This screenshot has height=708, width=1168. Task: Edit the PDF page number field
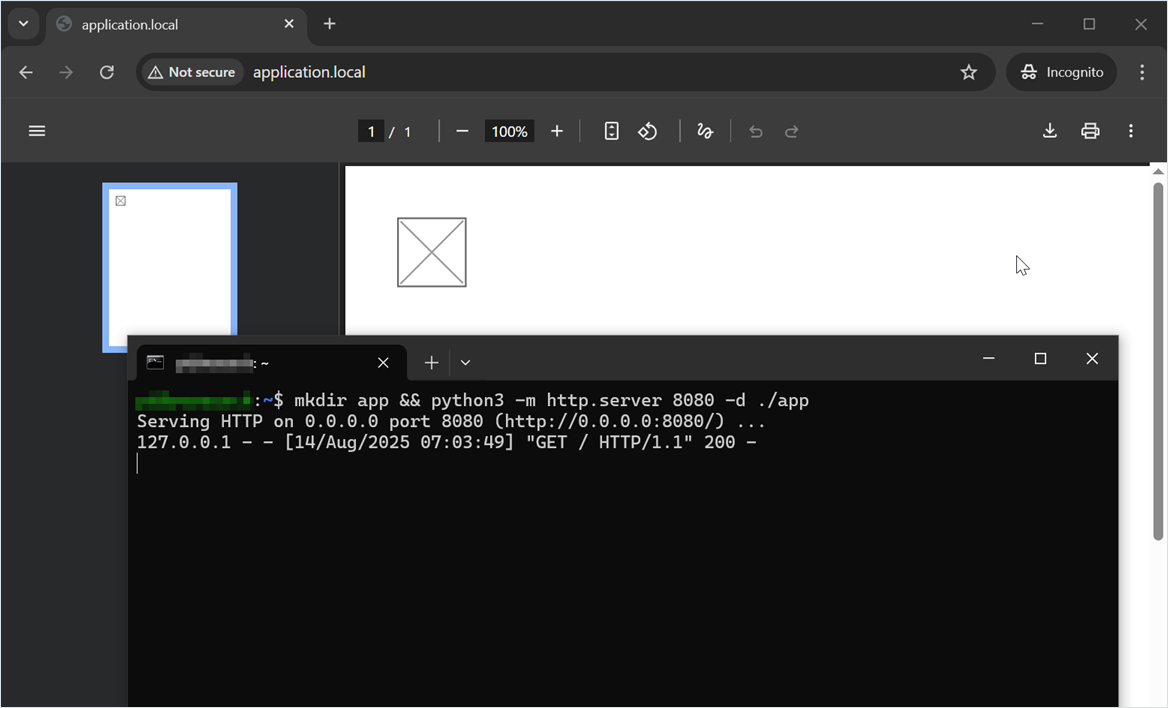[x=371, y=131]
